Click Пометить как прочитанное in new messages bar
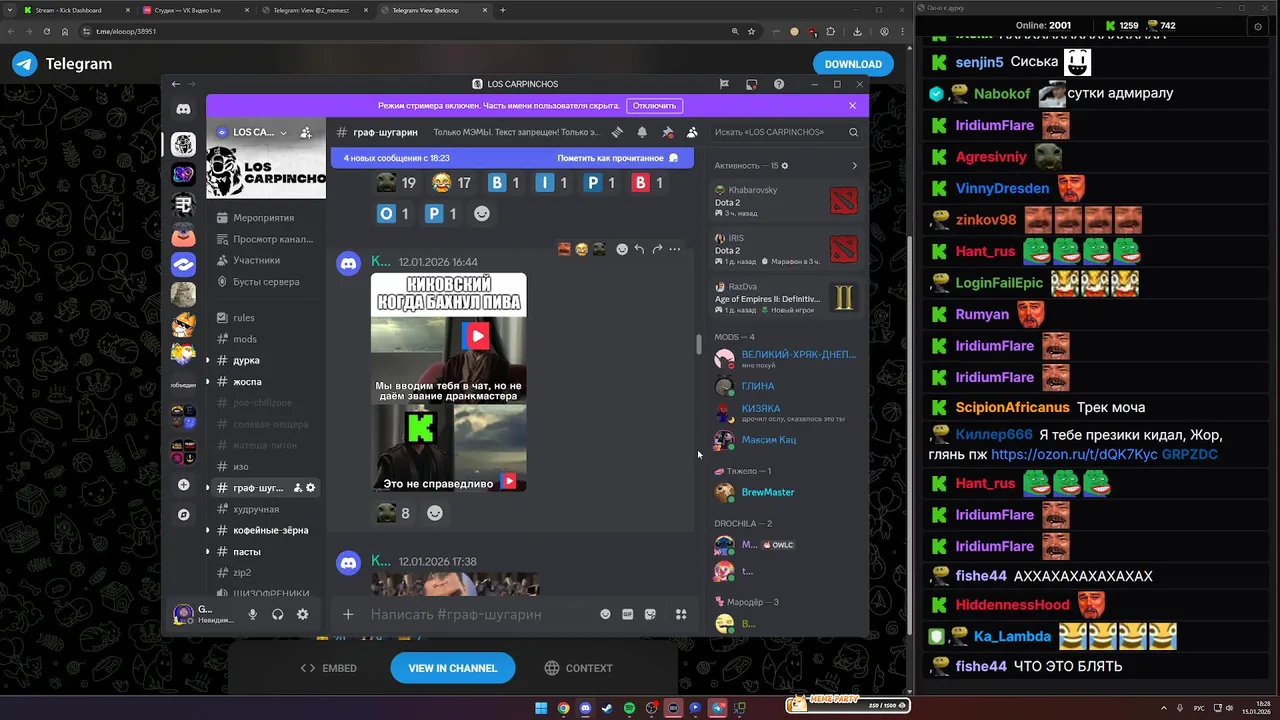 (x=618, y=158)
